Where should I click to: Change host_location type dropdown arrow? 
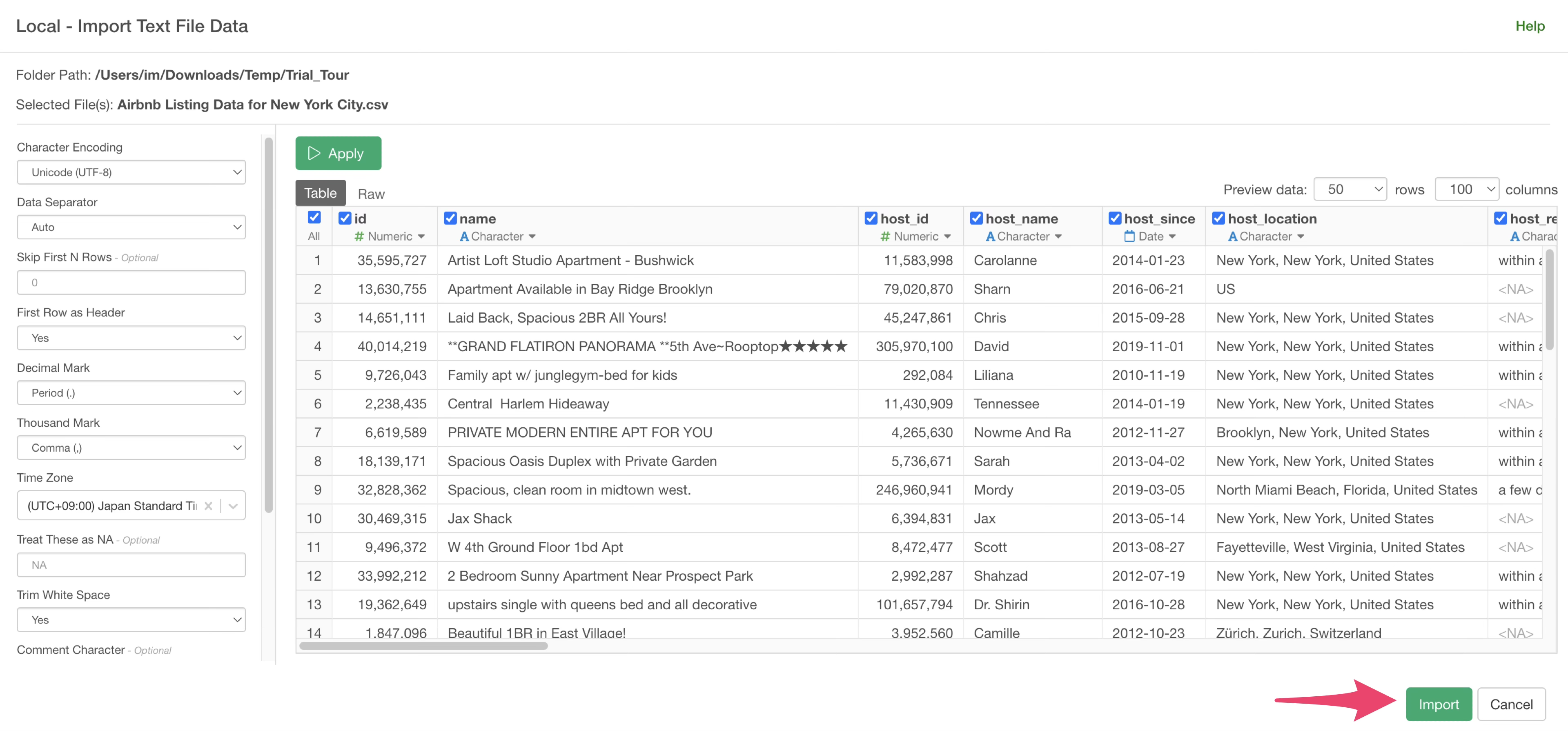[1300, 237]
